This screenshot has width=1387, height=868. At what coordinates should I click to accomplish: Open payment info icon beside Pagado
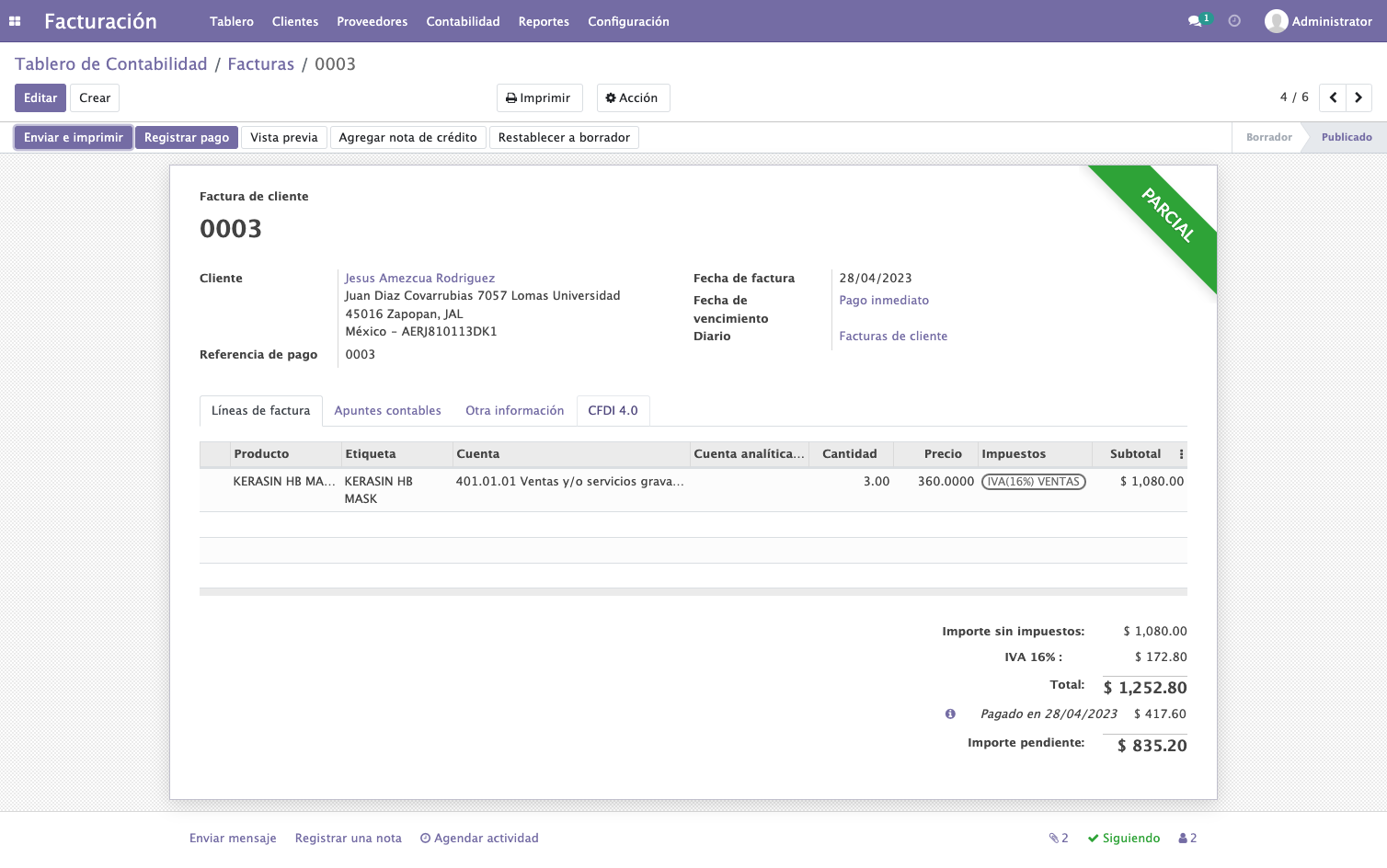950,714
